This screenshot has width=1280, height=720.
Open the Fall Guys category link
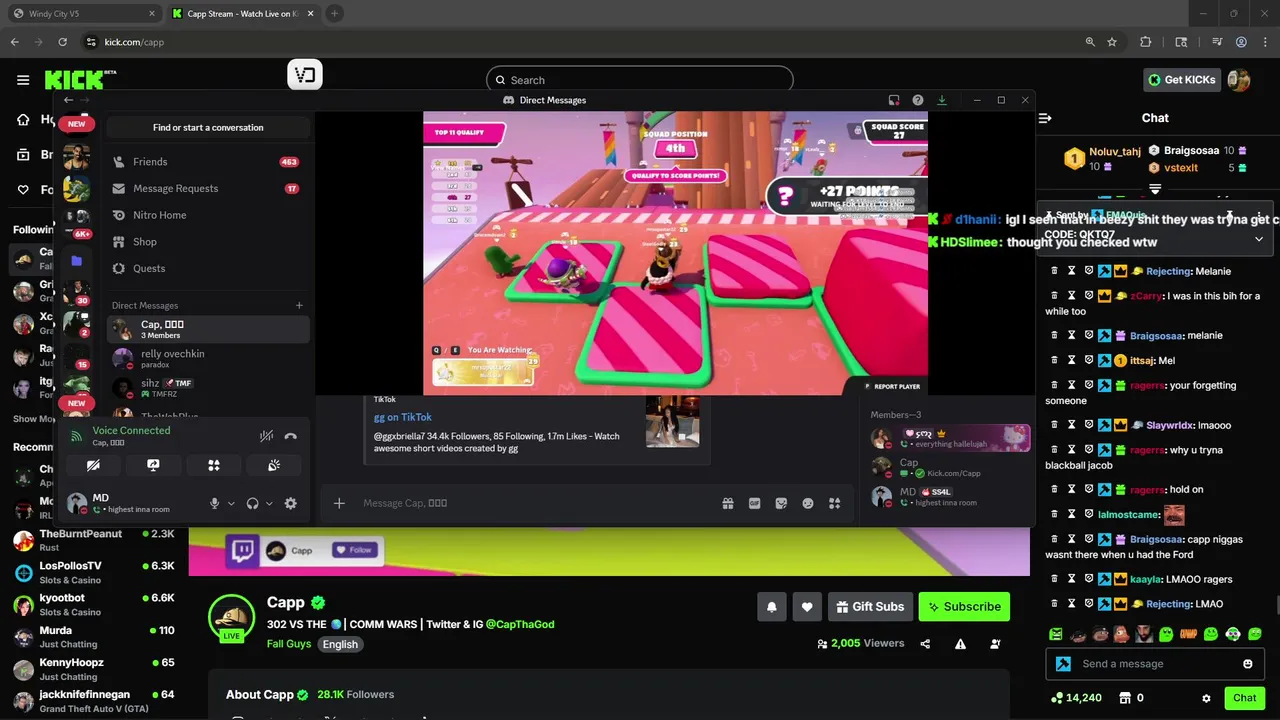(289, 644)
